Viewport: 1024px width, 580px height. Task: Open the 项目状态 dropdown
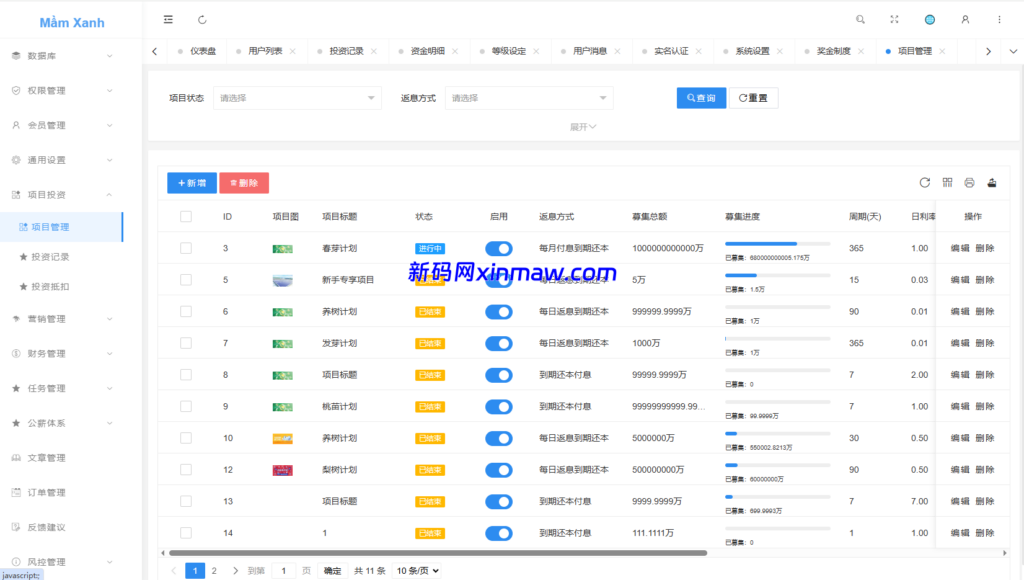tap(297, 98)
